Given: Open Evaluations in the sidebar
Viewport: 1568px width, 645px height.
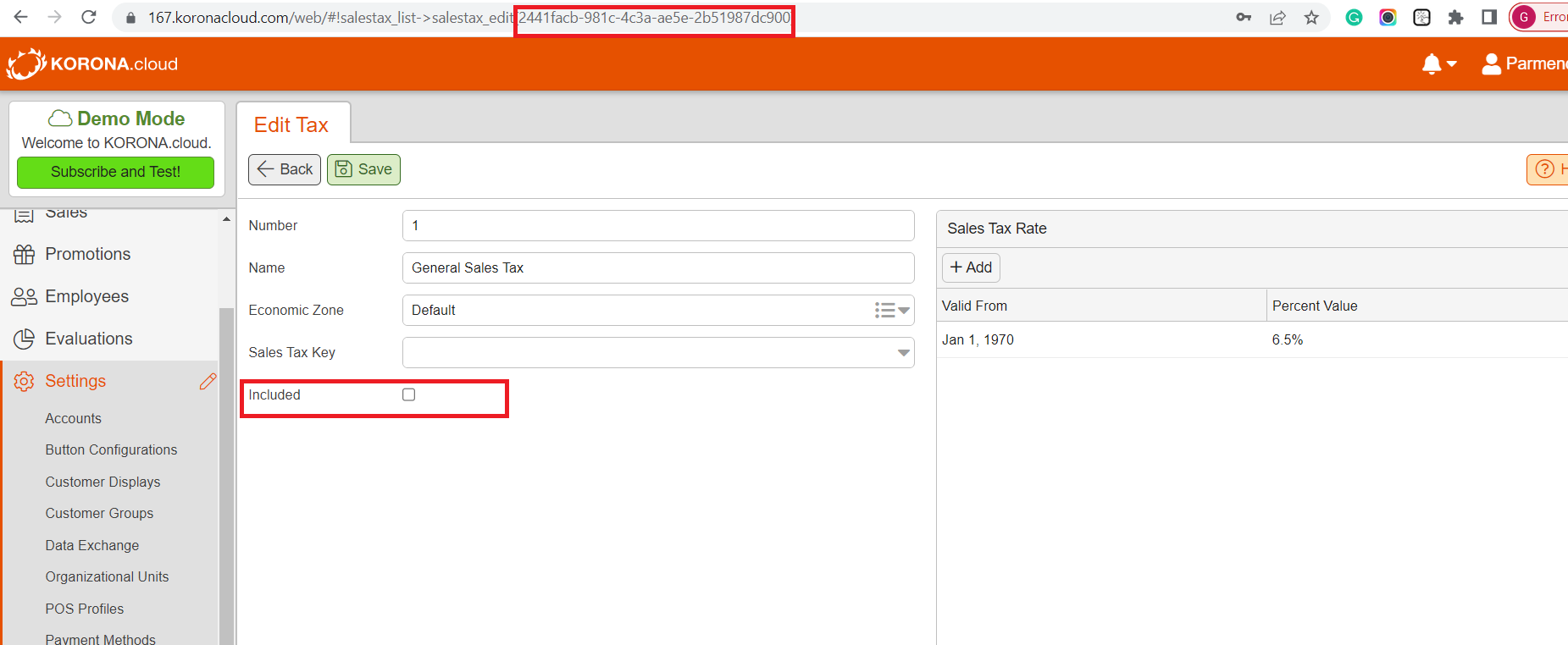Looking at the screenshot, I should [89, 339].
